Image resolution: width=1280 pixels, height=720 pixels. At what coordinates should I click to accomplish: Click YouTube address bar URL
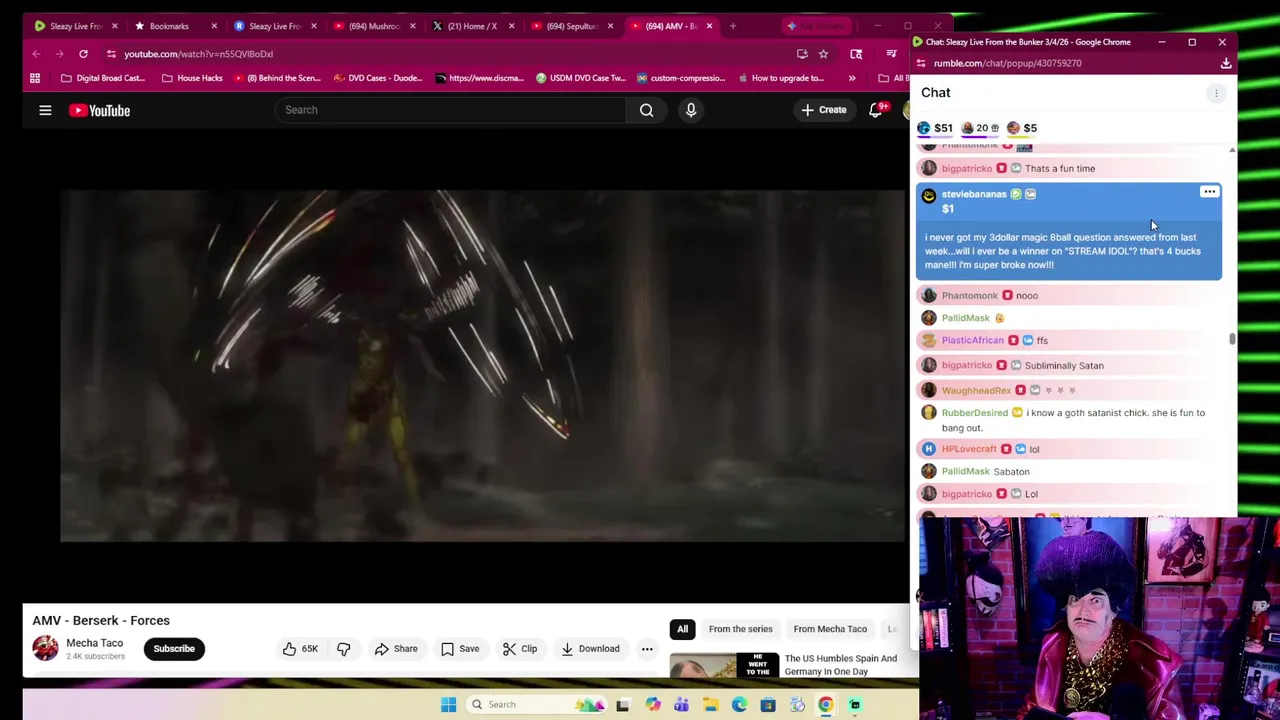click(x=198, y=54)
